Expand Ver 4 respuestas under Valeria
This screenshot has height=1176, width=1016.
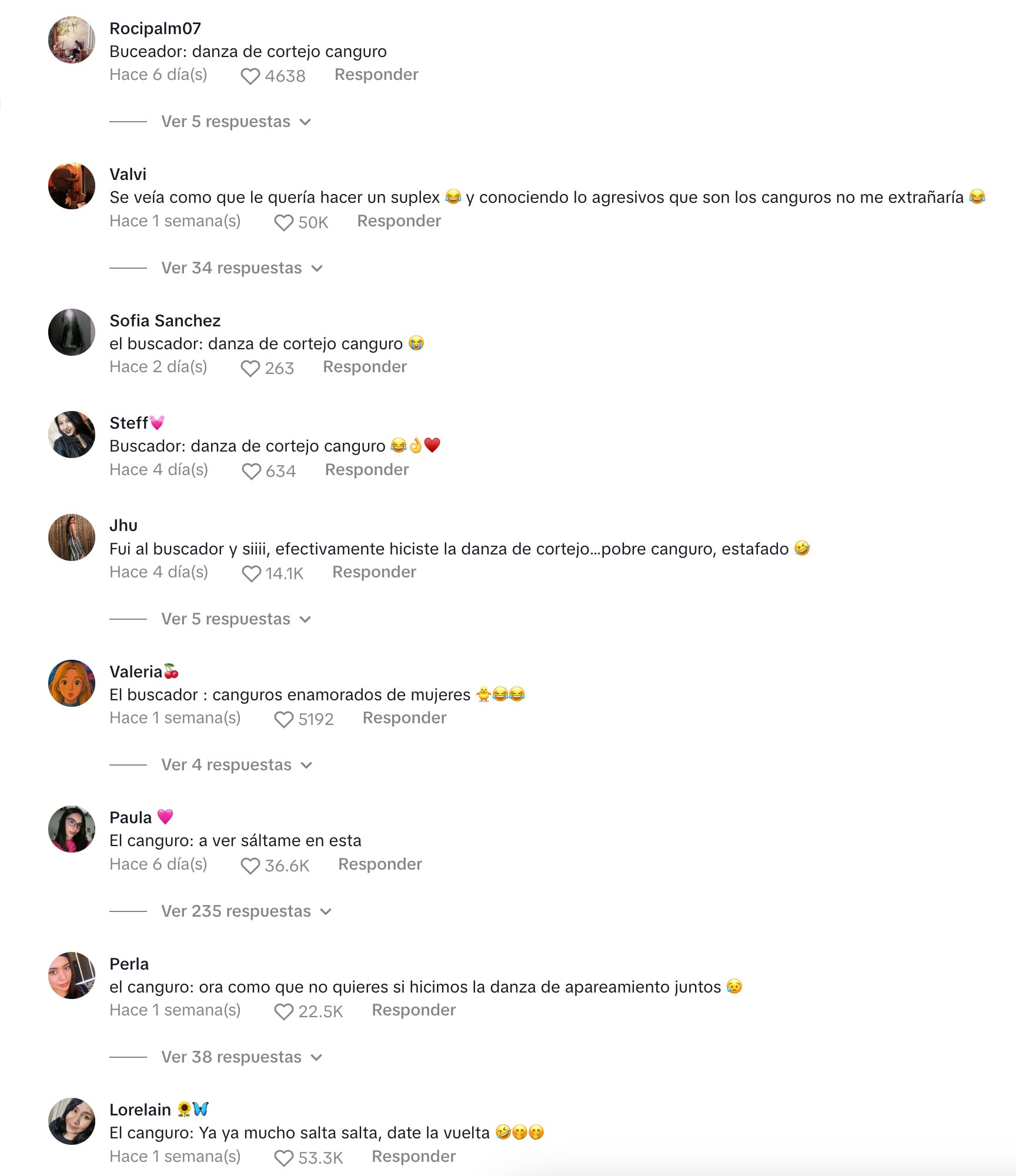point(237,765)
